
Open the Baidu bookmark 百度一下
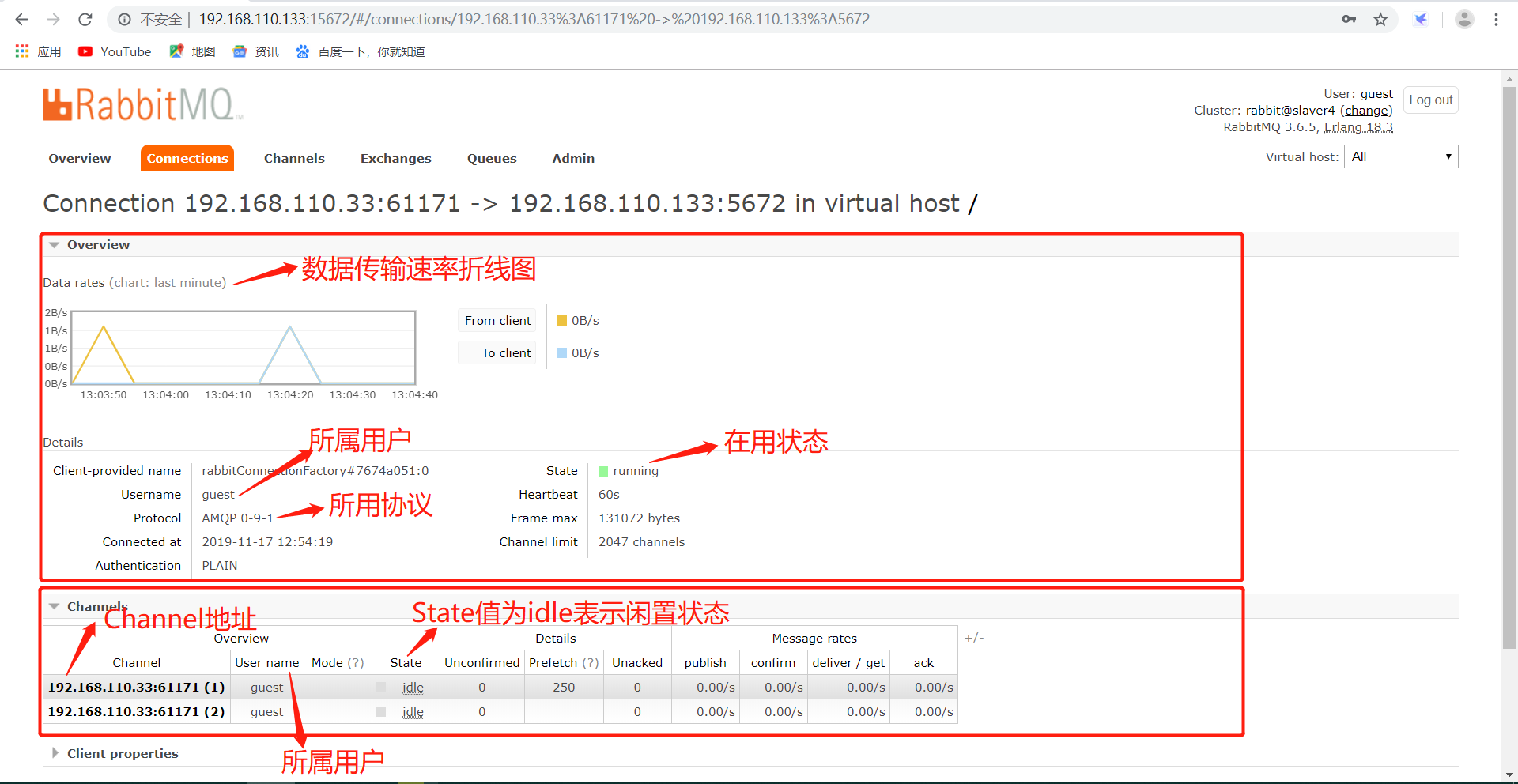[361, 51]
